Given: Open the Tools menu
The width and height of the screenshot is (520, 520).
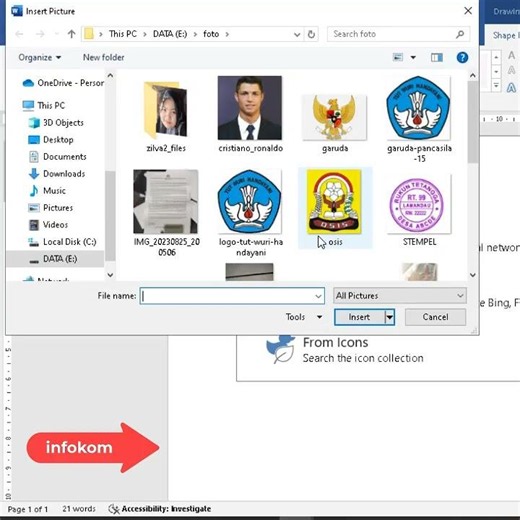Looking at the screenshot, I should click(x=304, y=317).
